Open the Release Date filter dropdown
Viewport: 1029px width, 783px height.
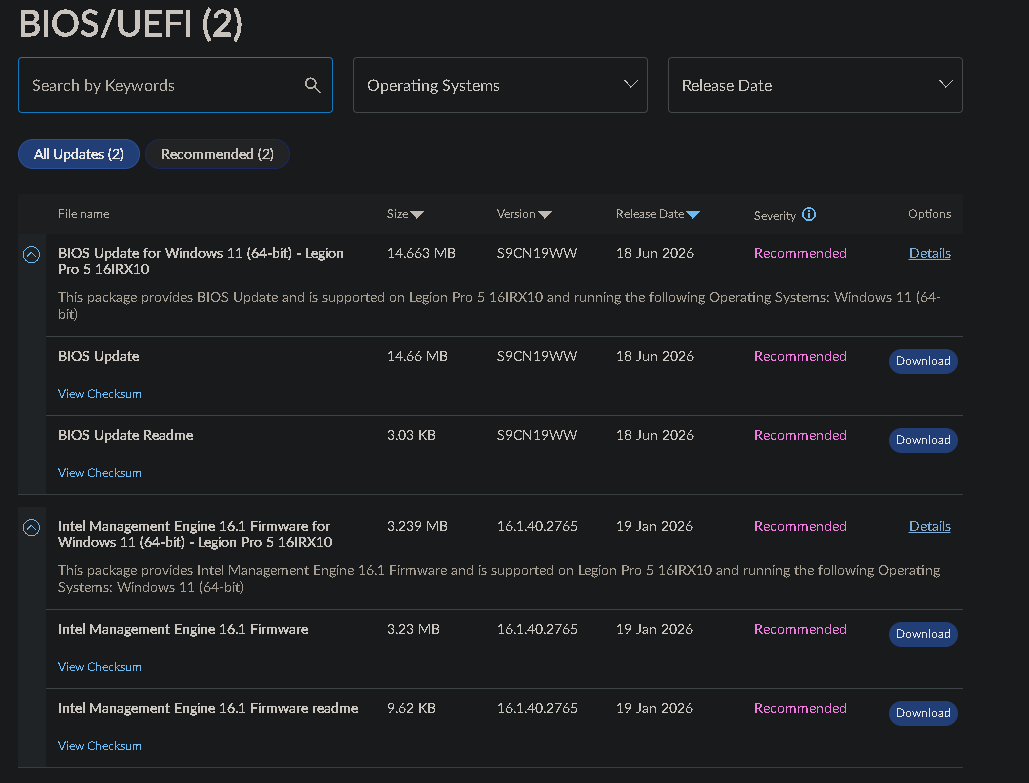[x=815, y=85]
